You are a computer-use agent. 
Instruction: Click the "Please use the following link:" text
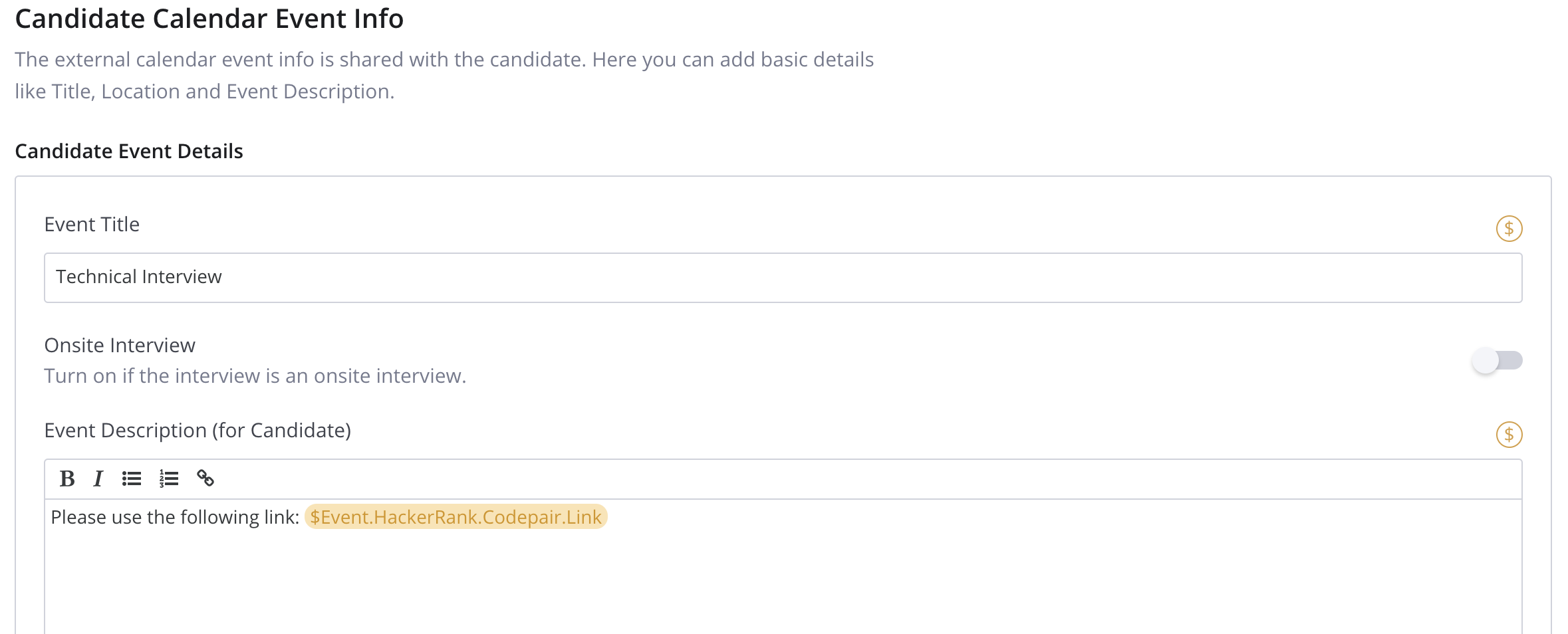pos(175,517)
